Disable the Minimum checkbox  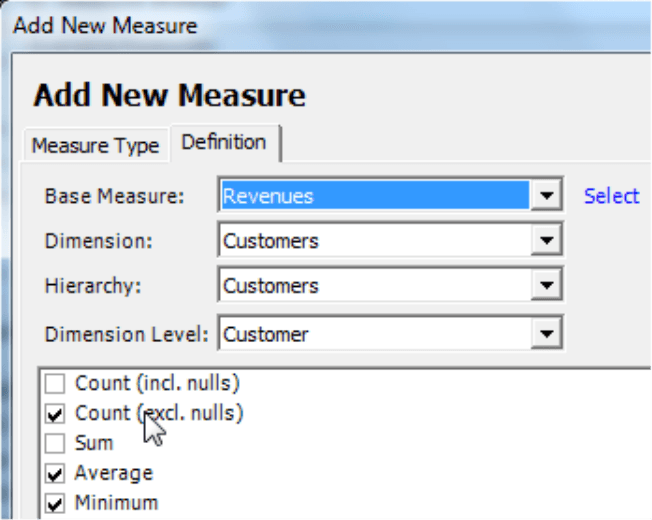pyautogui.click(x=55, y=503)
